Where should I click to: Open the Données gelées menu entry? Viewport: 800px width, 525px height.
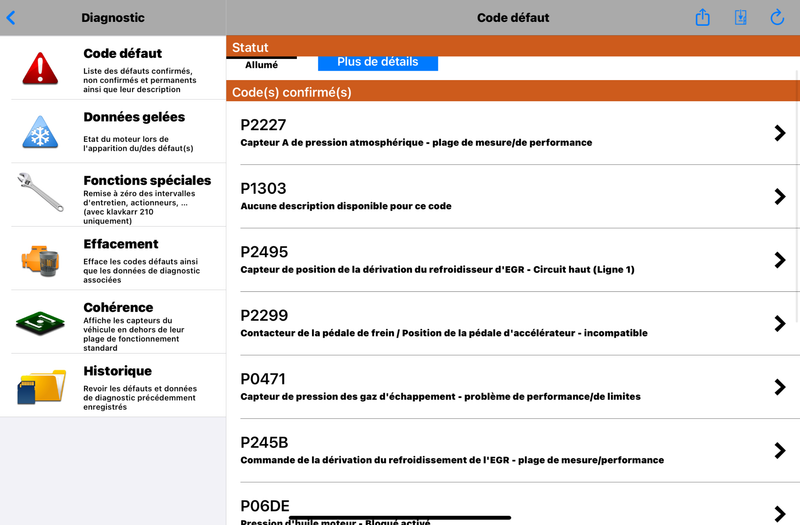(113, 132)
